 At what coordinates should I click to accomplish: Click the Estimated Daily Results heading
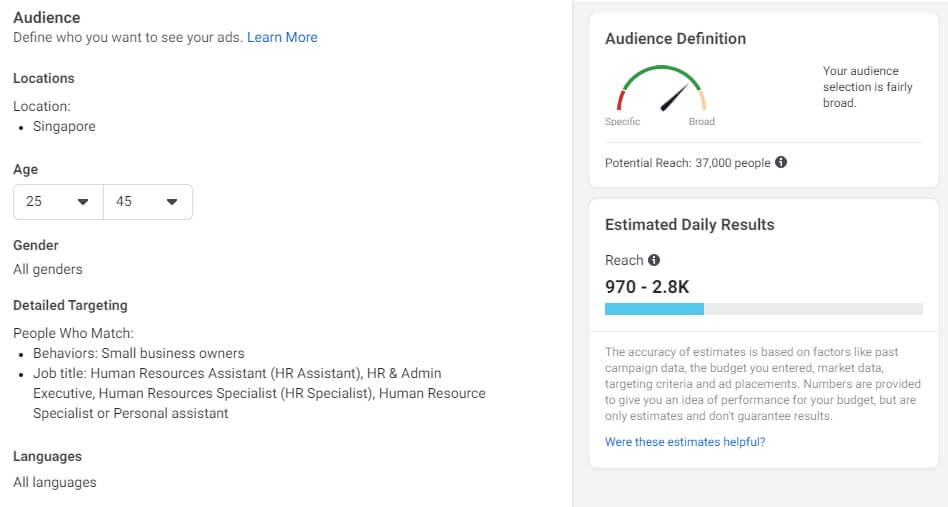click(689, 225)
